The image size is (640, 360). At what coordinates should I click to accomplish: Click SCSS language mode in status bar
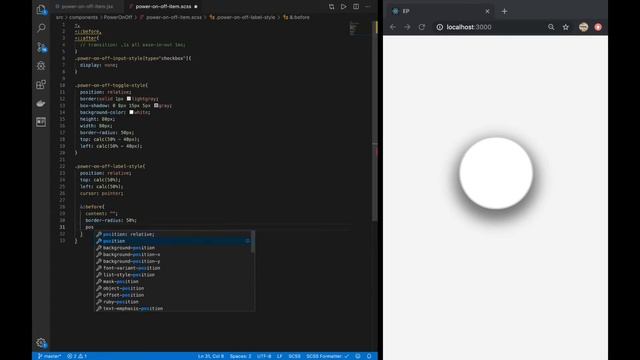click(x=294, y=356)
